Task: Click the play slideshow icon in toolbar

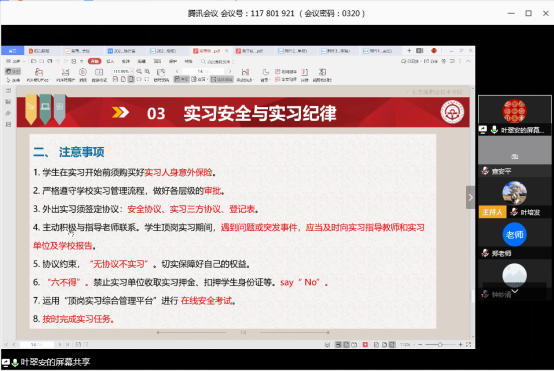Action: 83,72
